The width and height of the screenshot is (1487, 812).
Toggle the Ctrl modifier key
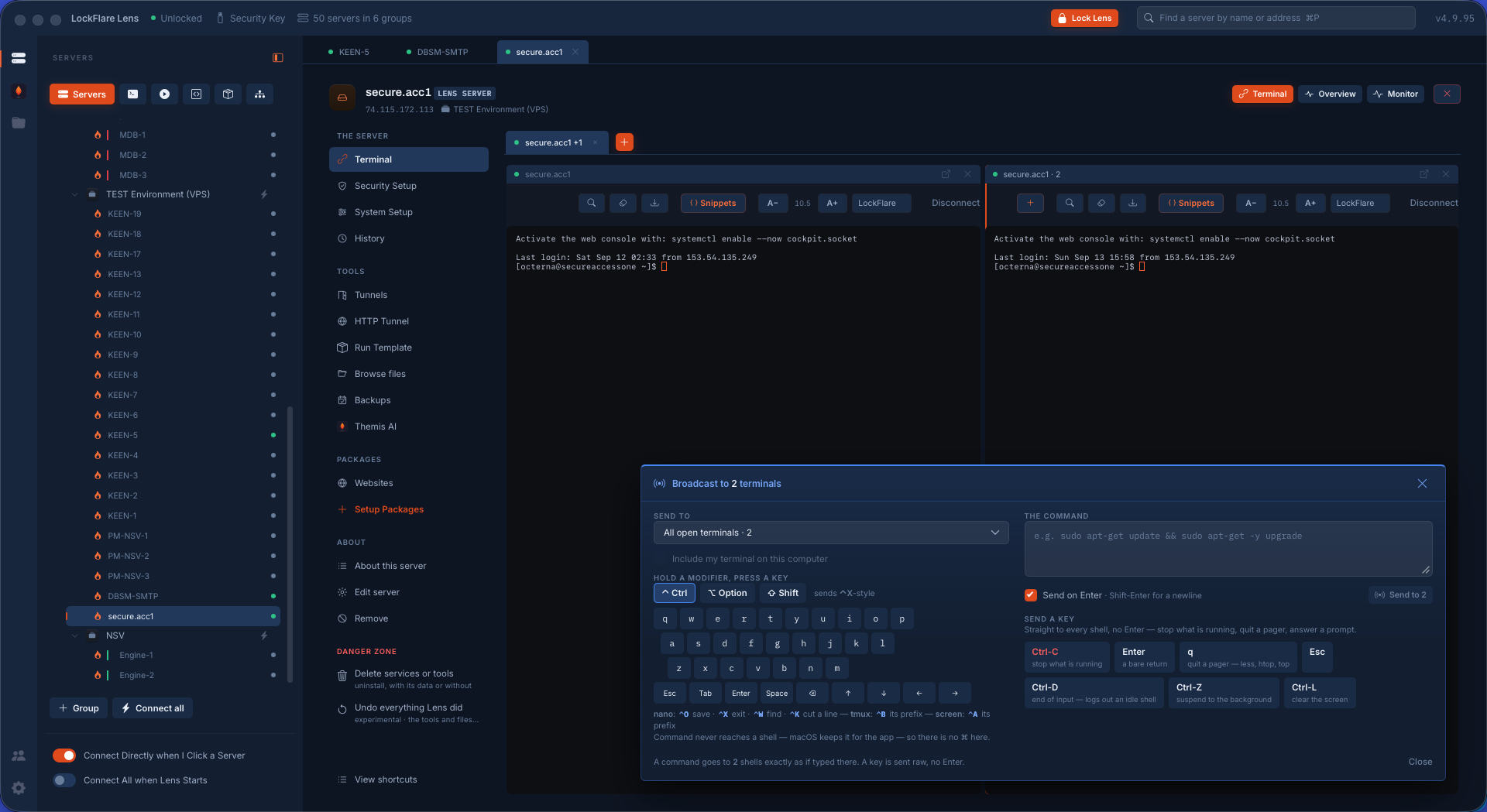click(675, 593)
